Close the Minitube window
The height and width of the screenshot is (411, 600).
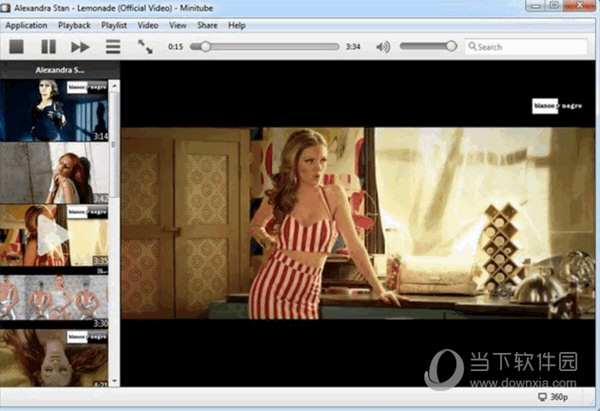tap(579, 6)
